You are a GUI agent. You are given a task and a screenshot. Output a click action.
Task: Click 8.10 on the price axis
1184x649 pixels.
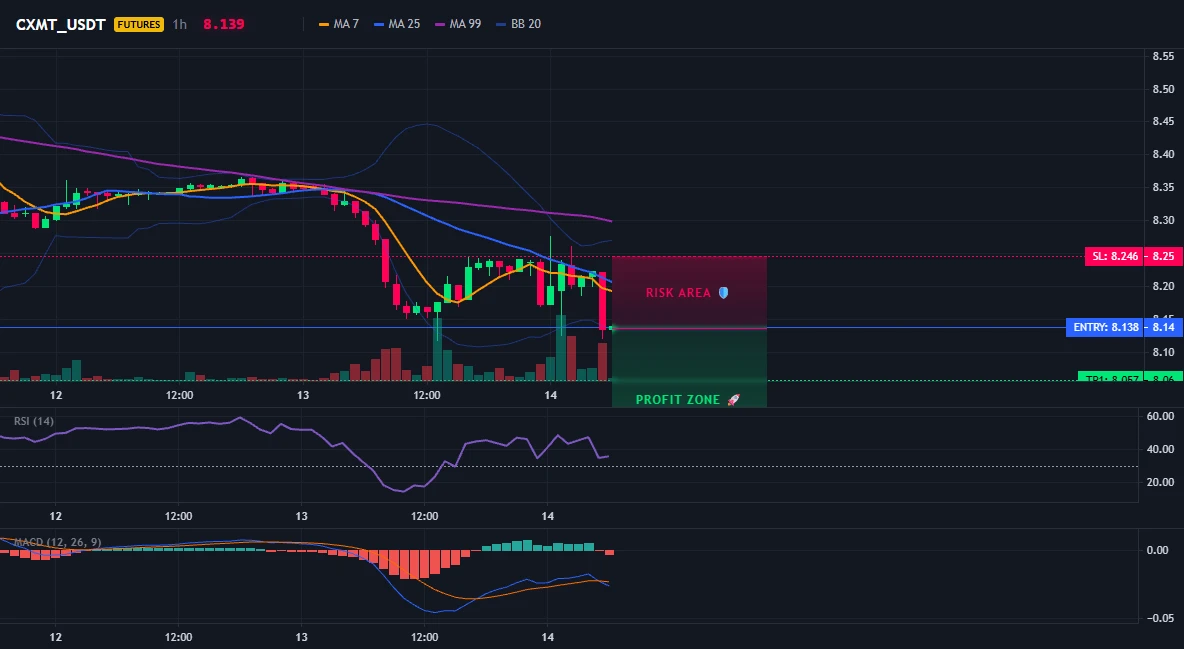(x=1163, y=352)
